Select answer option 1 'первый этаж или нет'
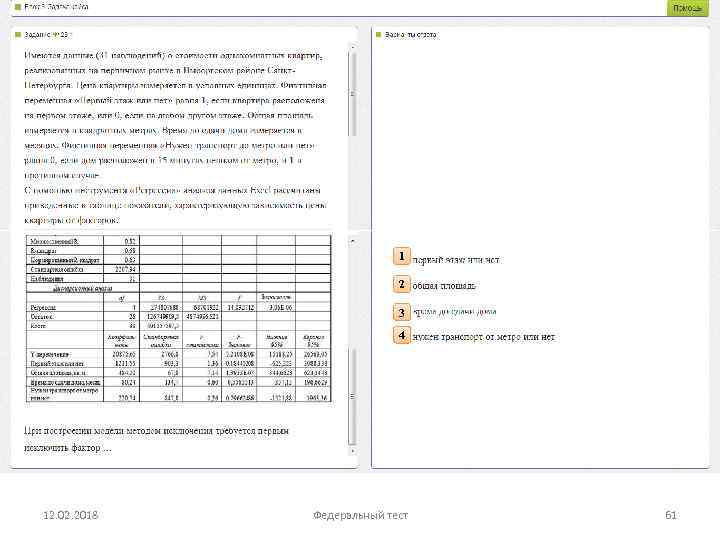The width and height of the screenshot is (720, 540). (402, 256)
